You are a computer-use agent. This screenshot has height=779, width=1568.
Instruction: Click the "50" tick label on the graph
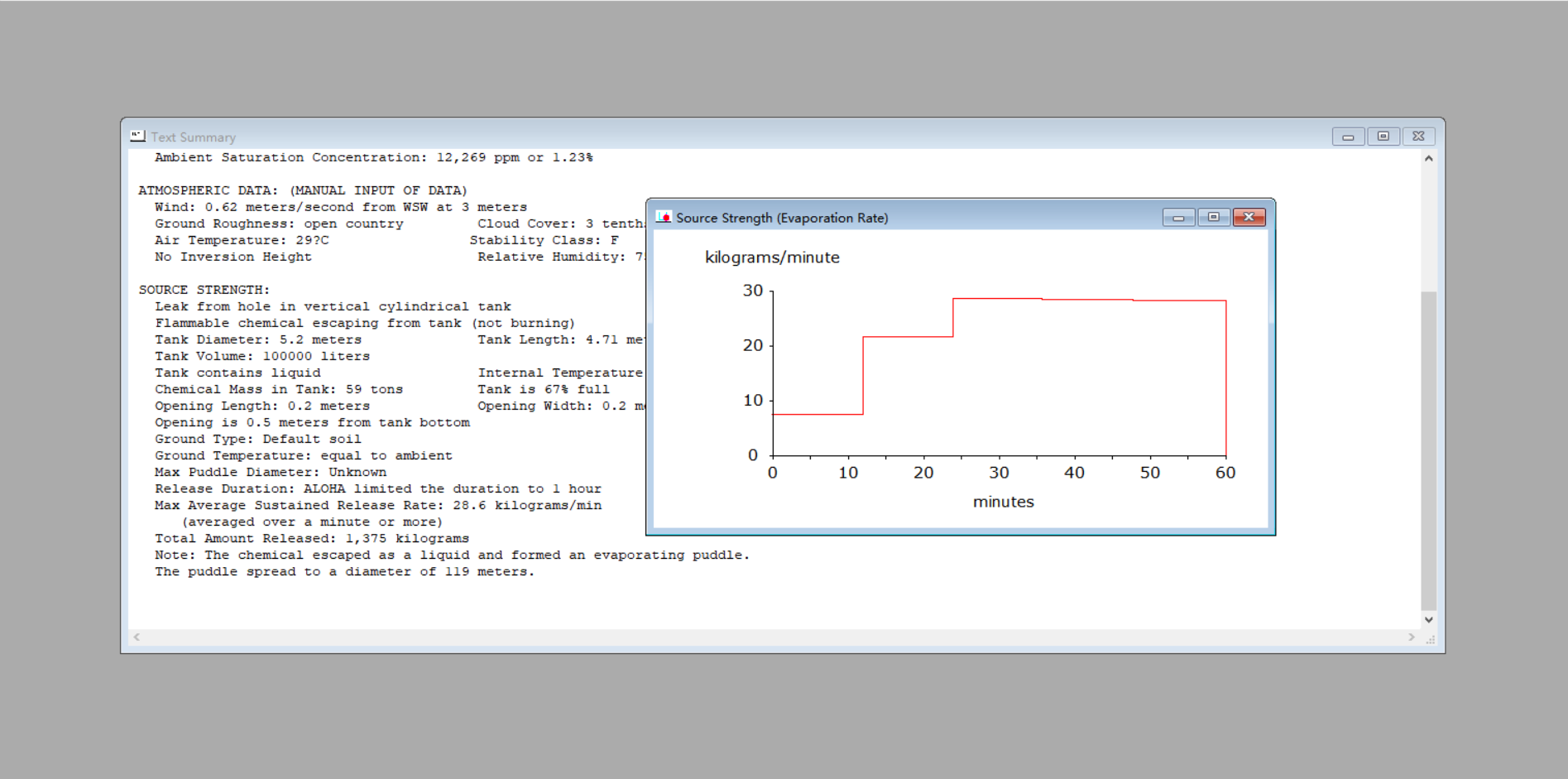(1150, 473)
